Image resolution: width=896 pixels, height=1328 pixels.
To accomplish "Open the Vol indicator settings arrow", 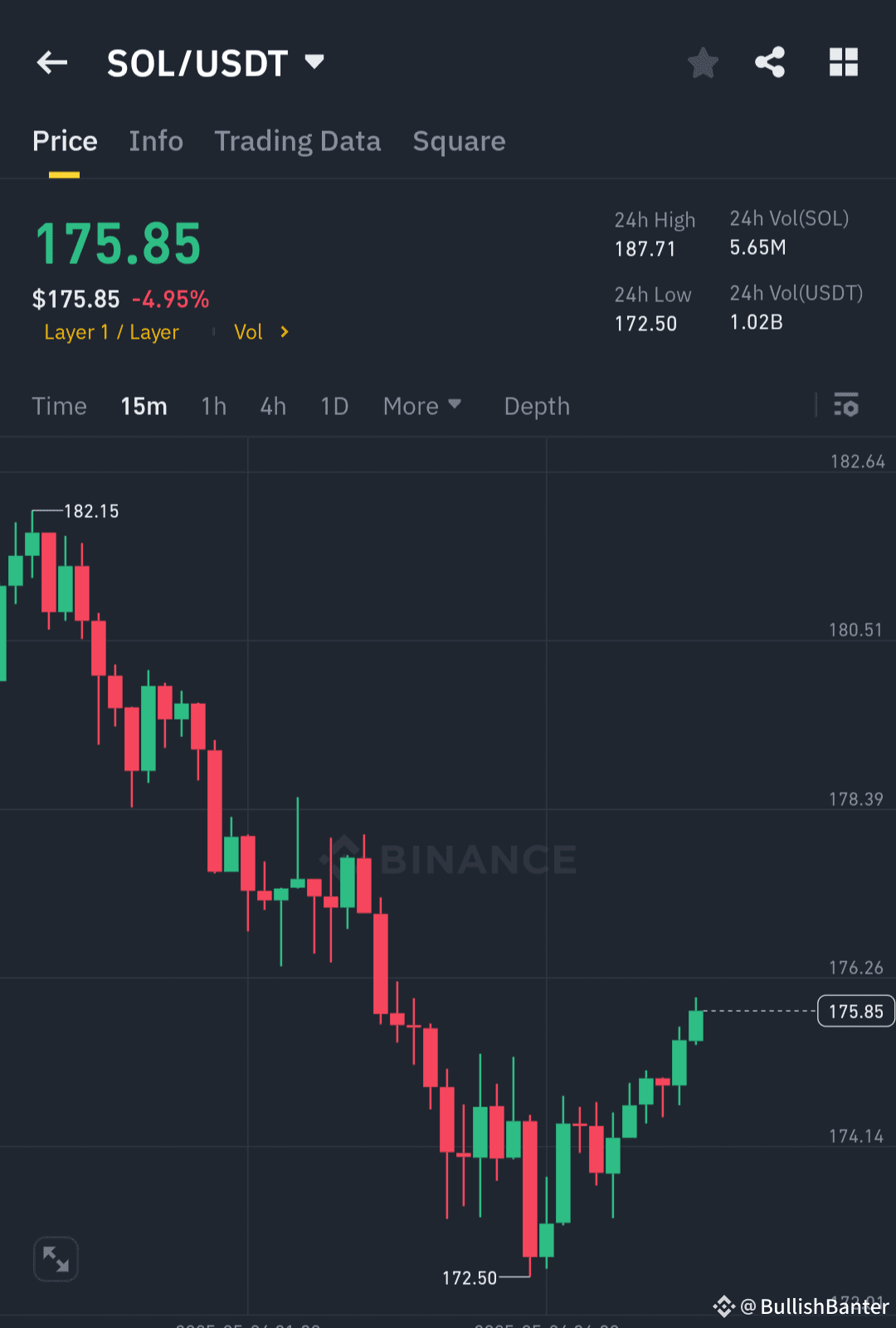I will tap(283, 331).
